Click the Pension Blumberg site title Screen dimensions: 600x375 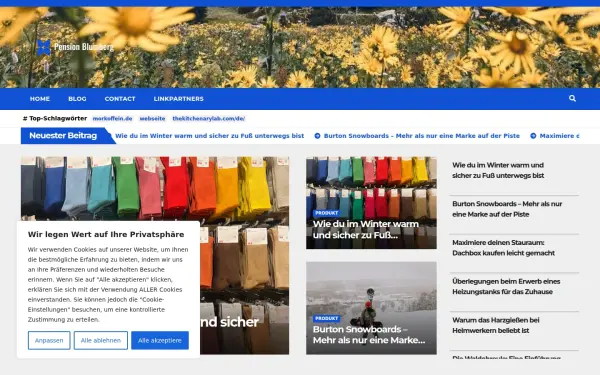coord(84,47)
